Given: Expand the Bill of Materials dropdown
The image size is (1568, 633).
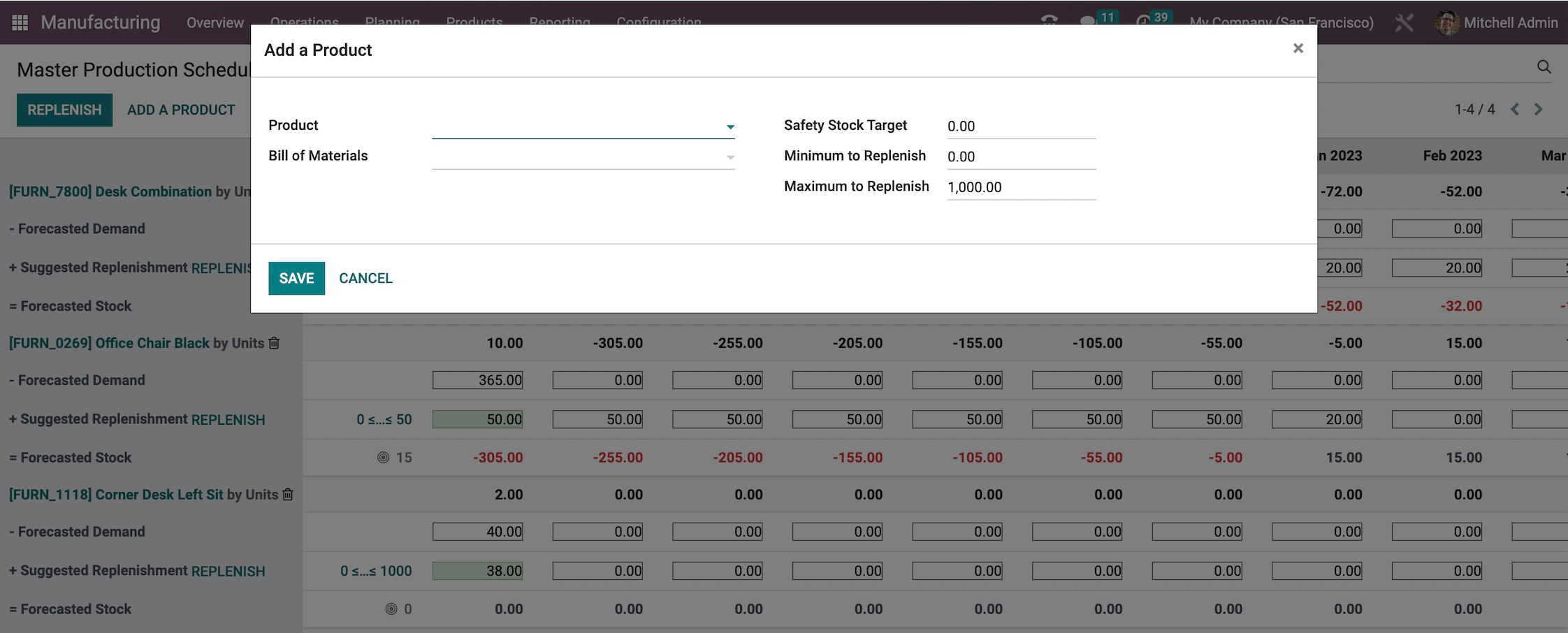Looking at the screenshot, I should 729,157.
